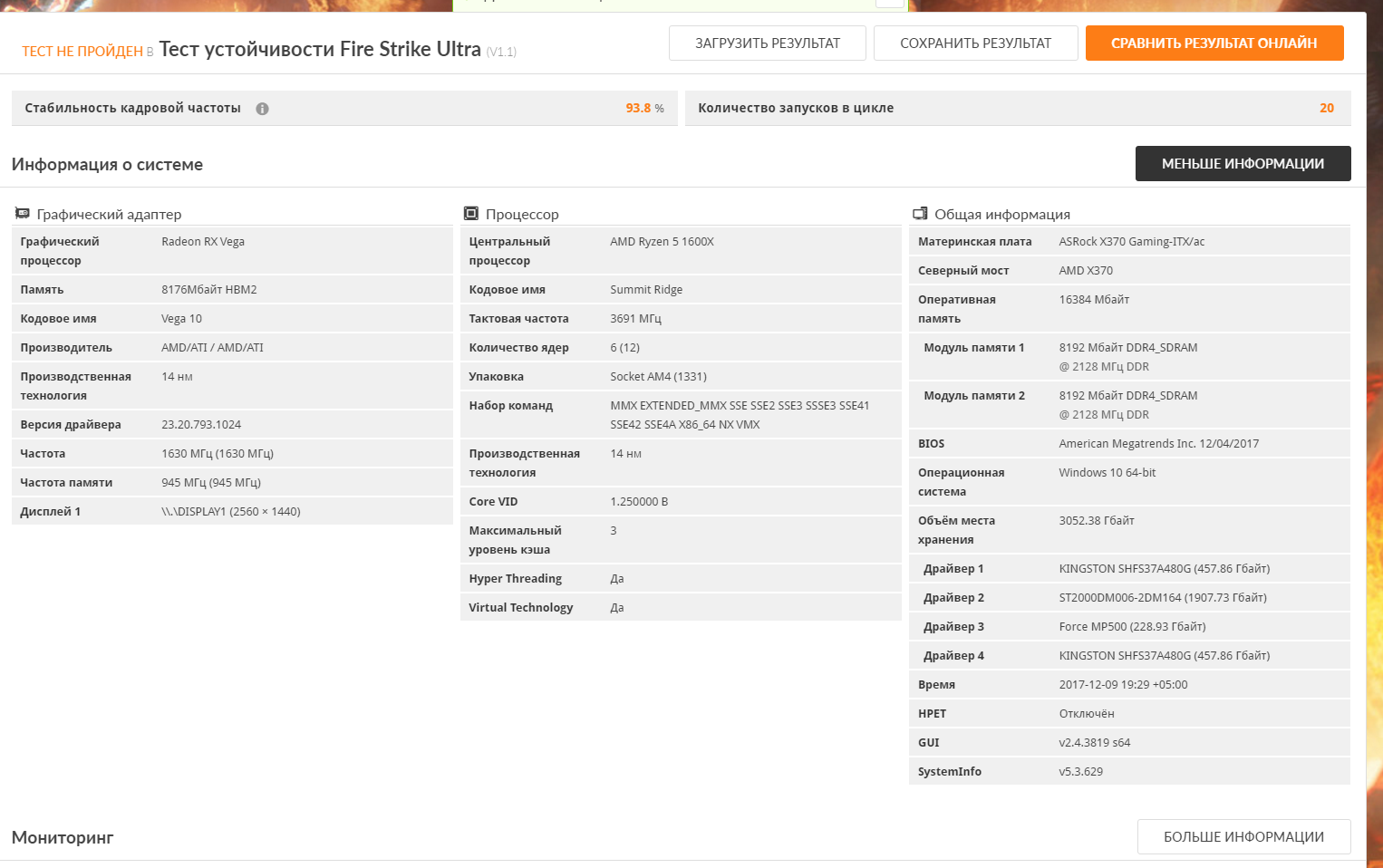This screenshot has height=868, width=1383.
Task: Select the American Megatrends BIOS value
Action: (x=1159, y=444)
